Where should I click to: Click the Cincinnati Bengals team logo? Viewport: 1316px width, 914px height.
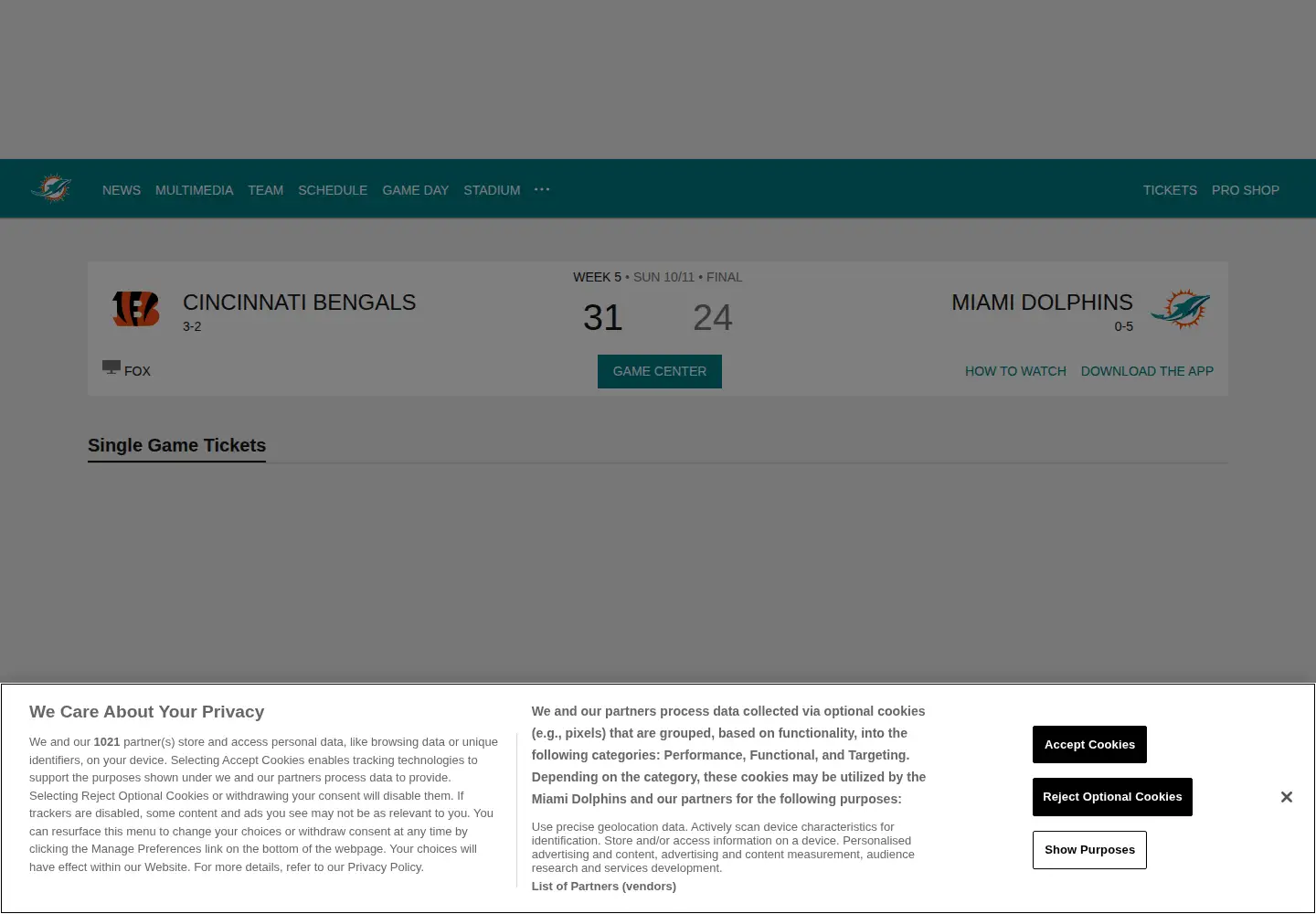coord(135,309)
